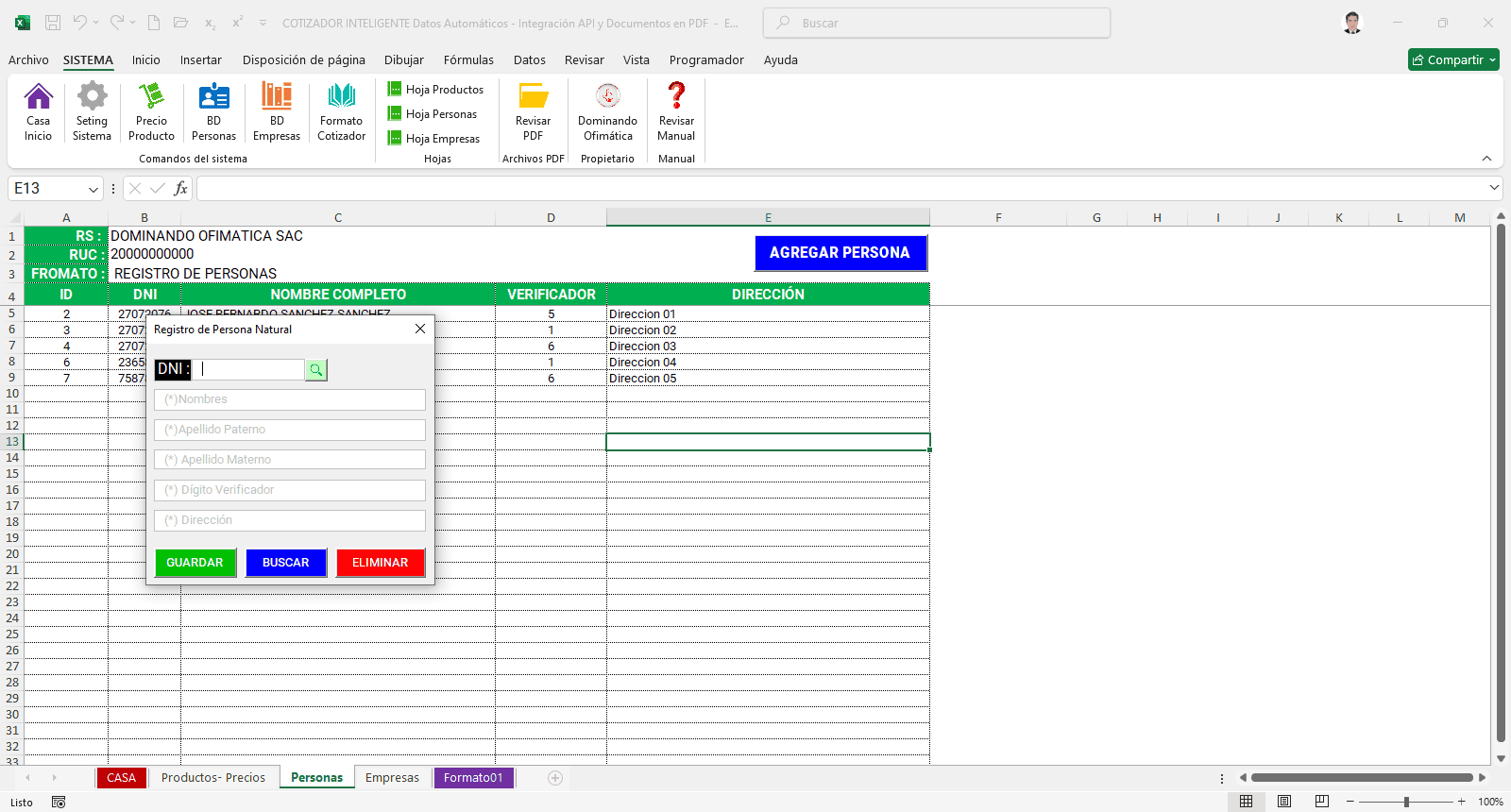
Task: Click subscript x₂ quick access icon
Action: point(210,23)
